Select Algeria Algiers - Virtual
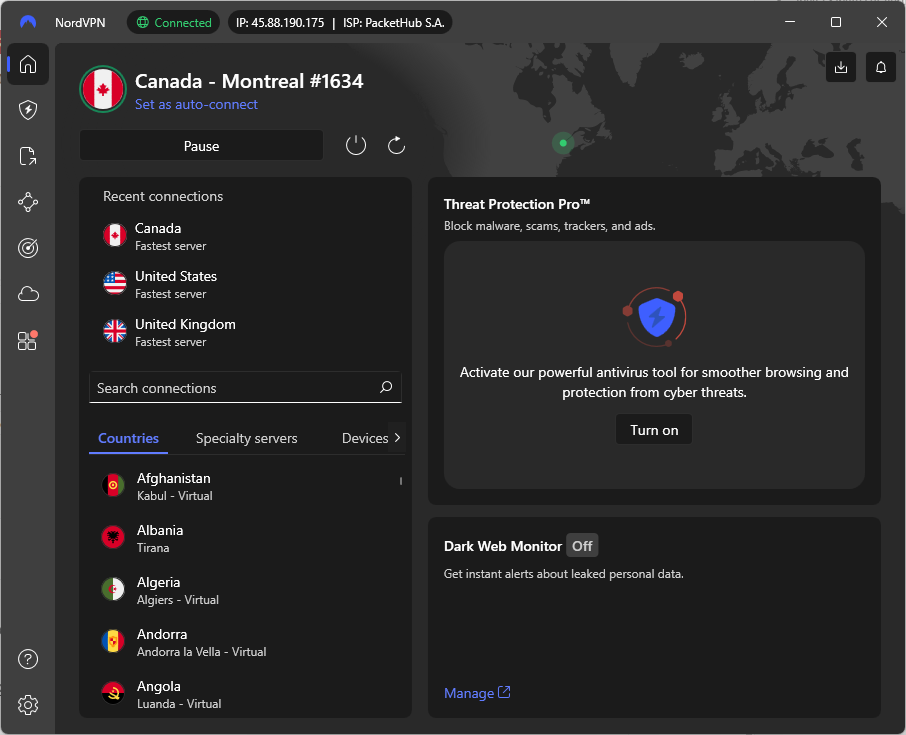 [x=246, y=590]
